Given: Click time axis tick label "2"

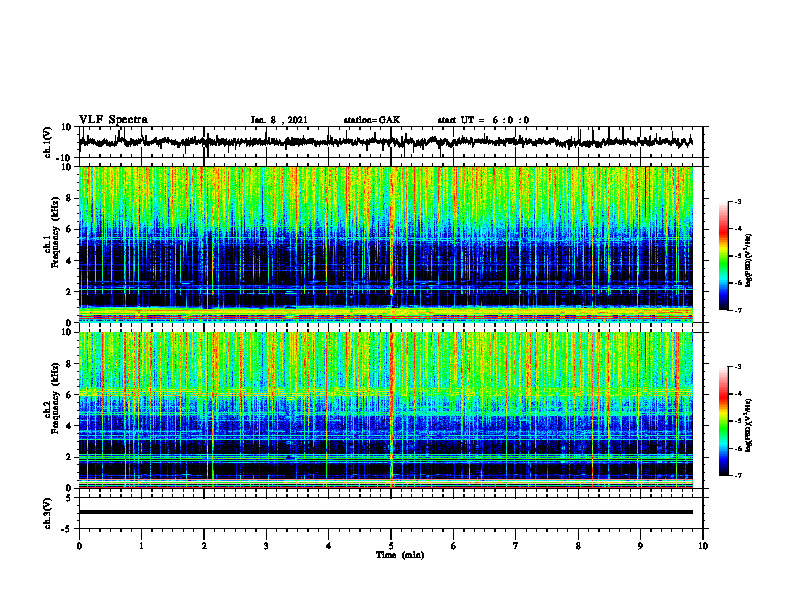Looking at the screenshot, I should [x=204, y=546].
